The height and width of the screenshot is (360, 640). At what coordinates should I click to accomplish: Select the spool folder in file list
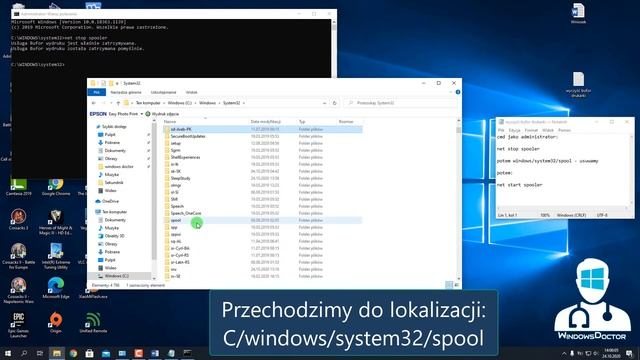[x=262, y=220]
